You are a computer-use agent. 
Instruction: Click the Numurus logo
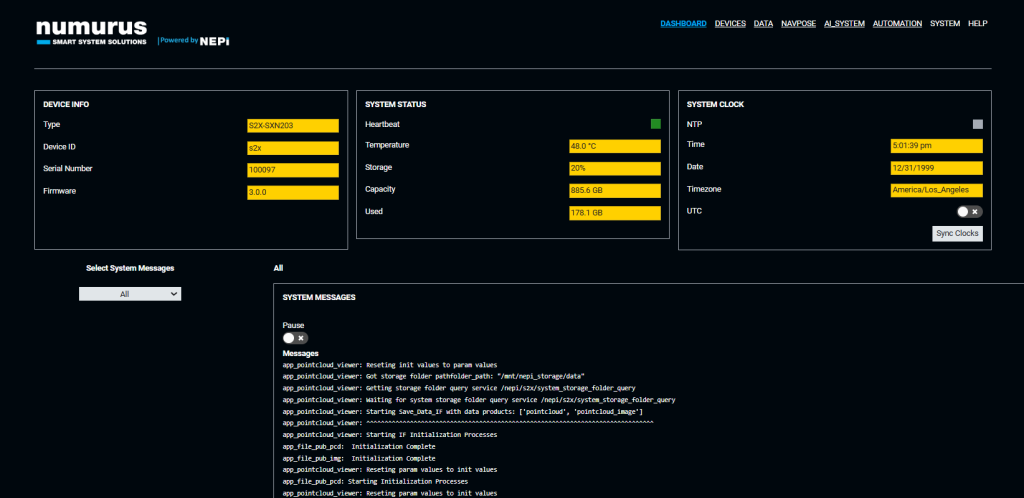[91, 33]
